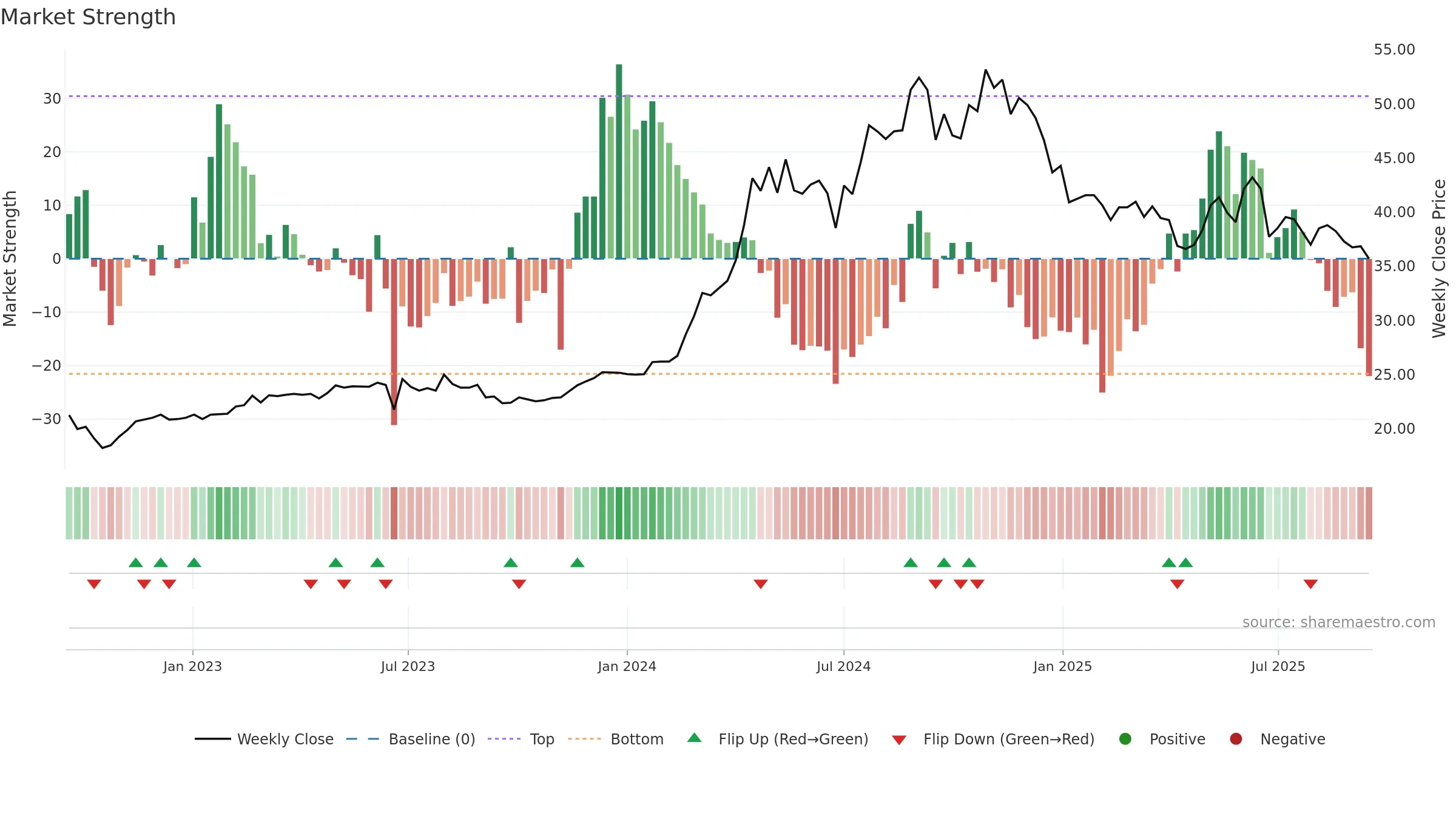Toggle the Flip Down (Green→Red) legend entry
1456x819 pixels.
(x=993, y=739)
